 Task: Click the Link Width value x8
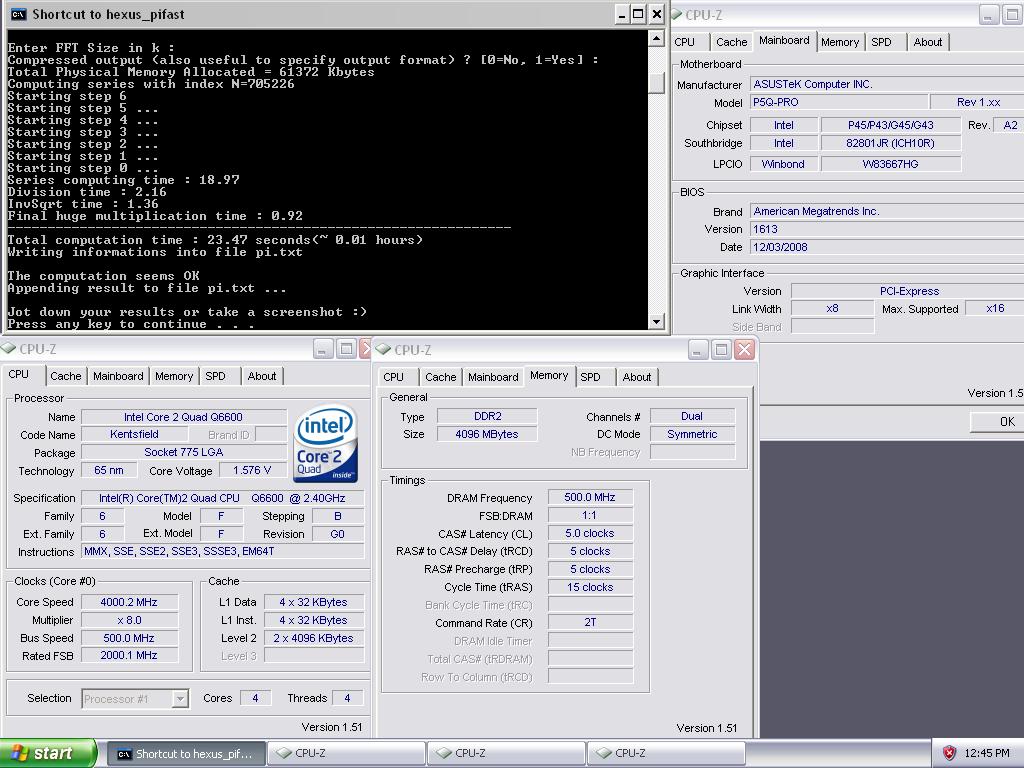click(833, 308)
